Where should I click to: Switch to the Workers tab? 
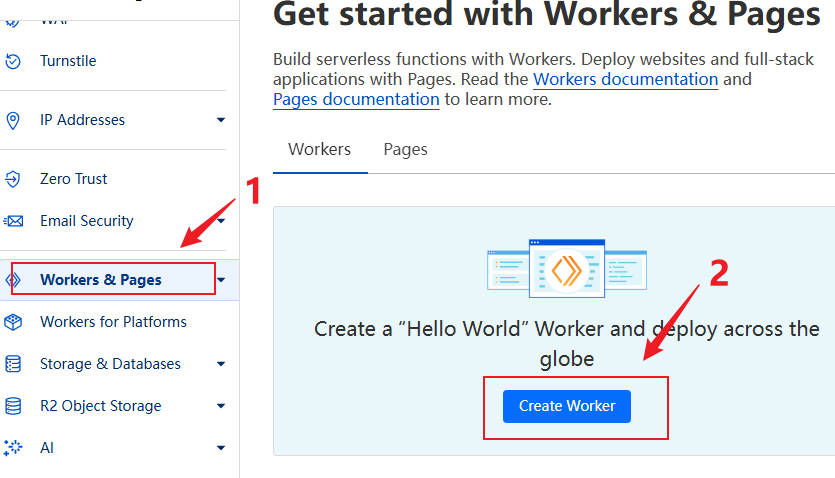coord(320,150)
